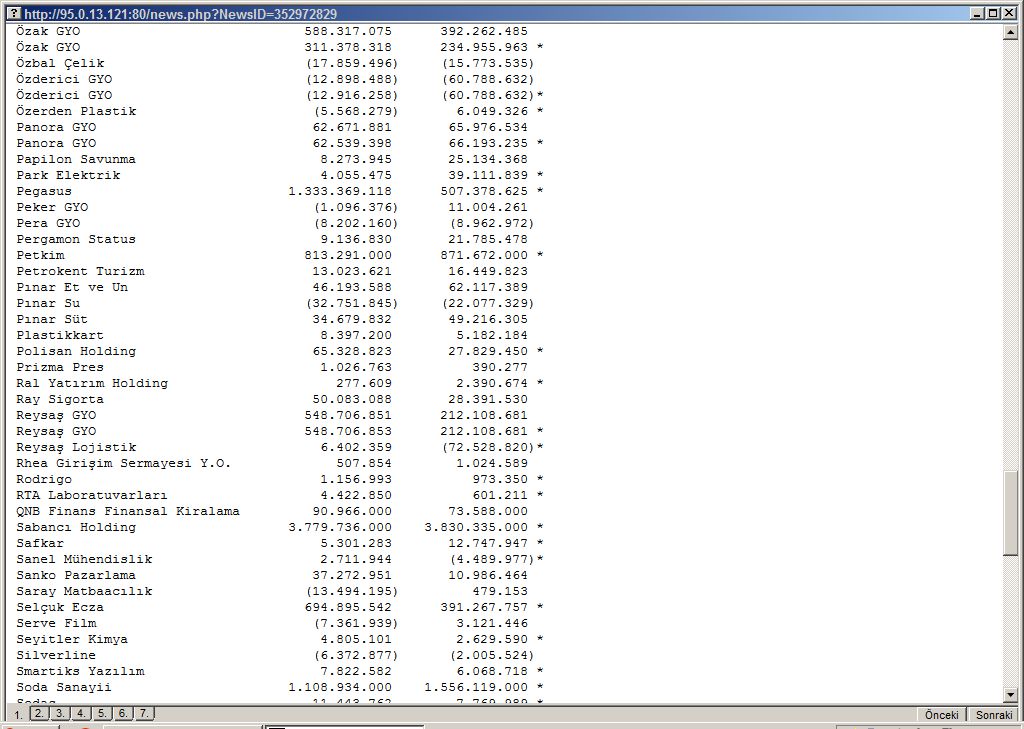Select Pera GYO in the list
Viewport: 1024px width, 729px height.
click(48, 223)
